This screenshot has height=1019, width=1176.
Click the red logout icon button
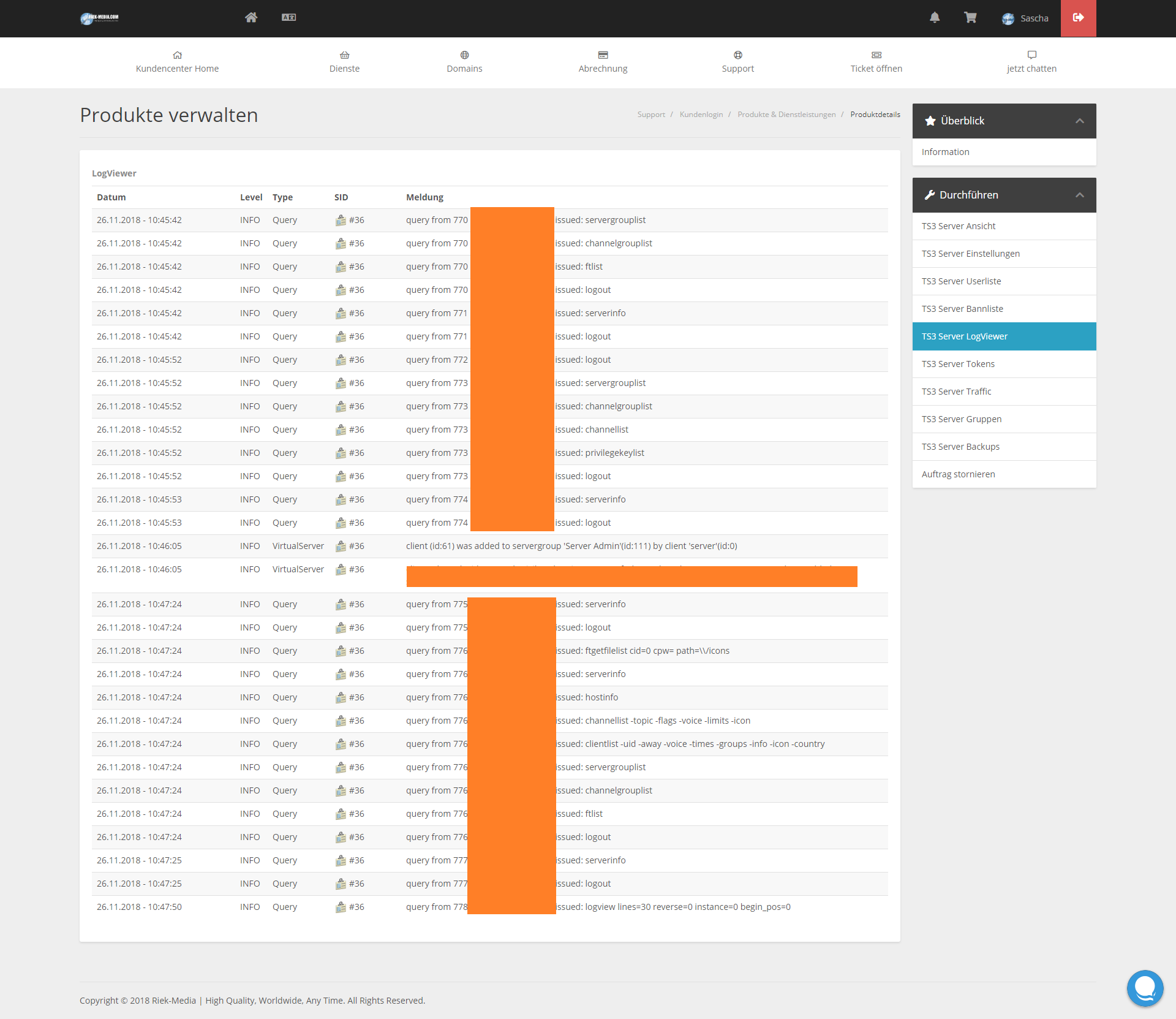tap(1078, 18)
